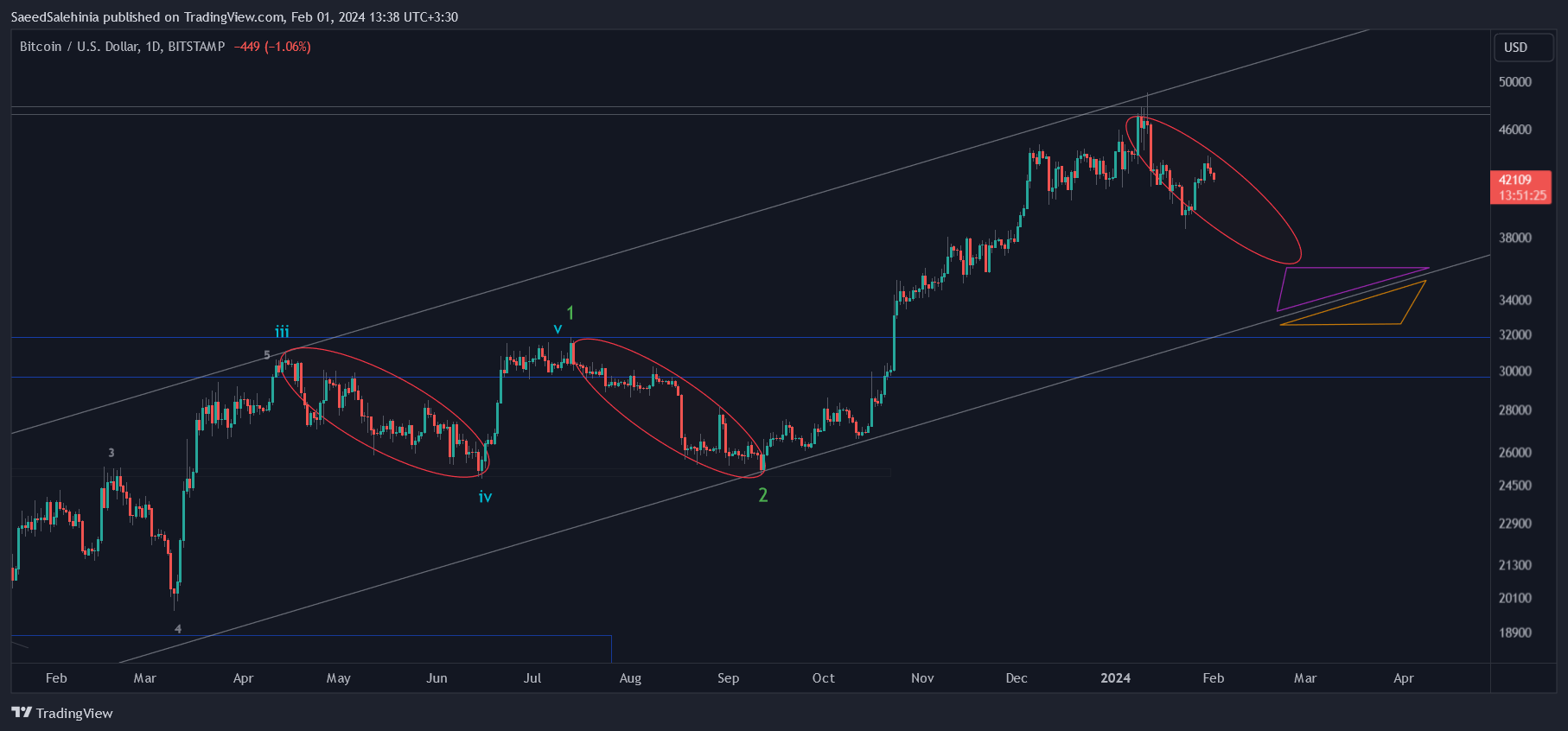Click the SaeedSalehinia published header text
The image size is (1568, 731).
[234, 16]
